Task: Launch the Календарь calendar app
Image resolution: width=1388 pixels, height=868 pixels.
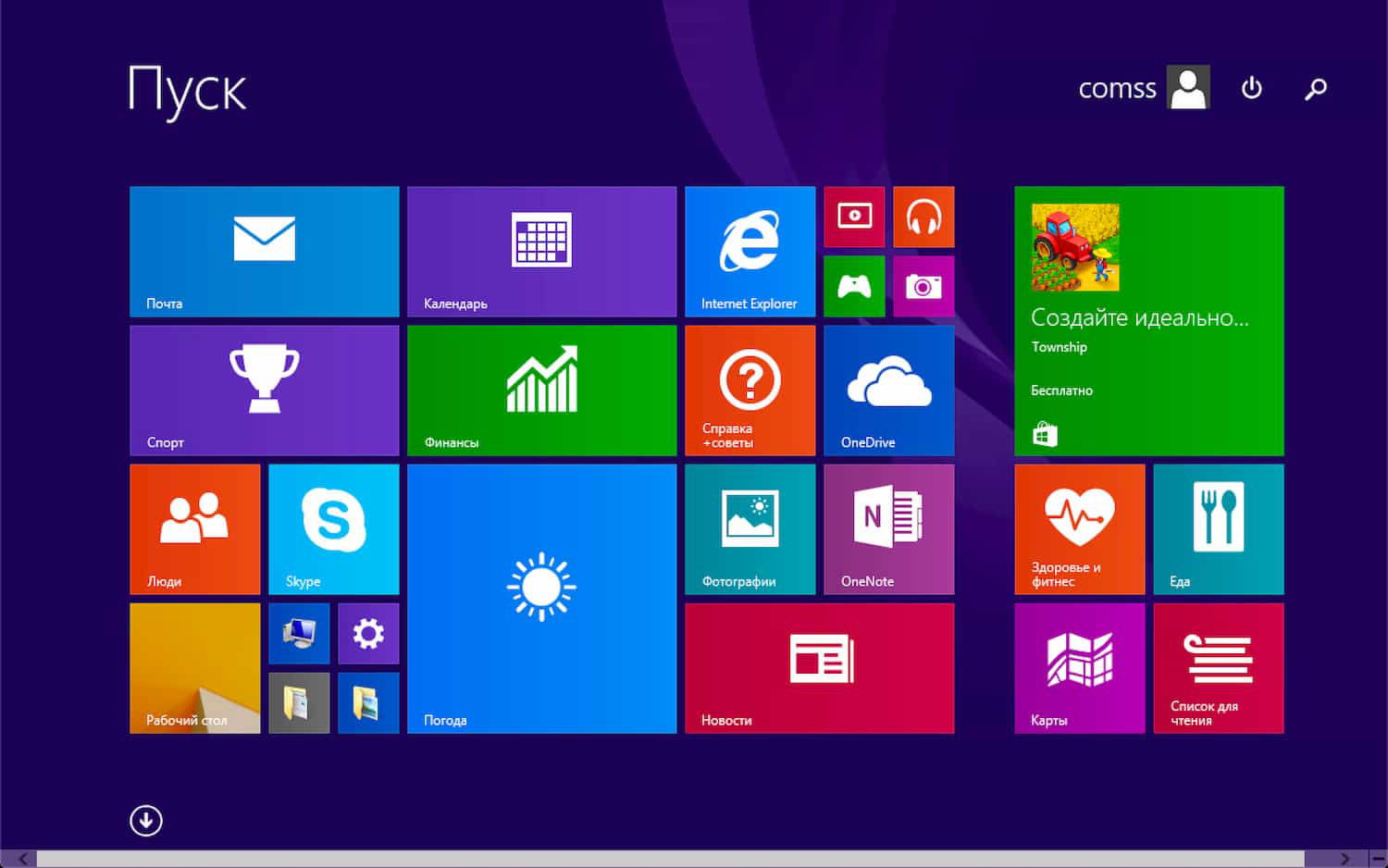Action: [x=541, y=250]
